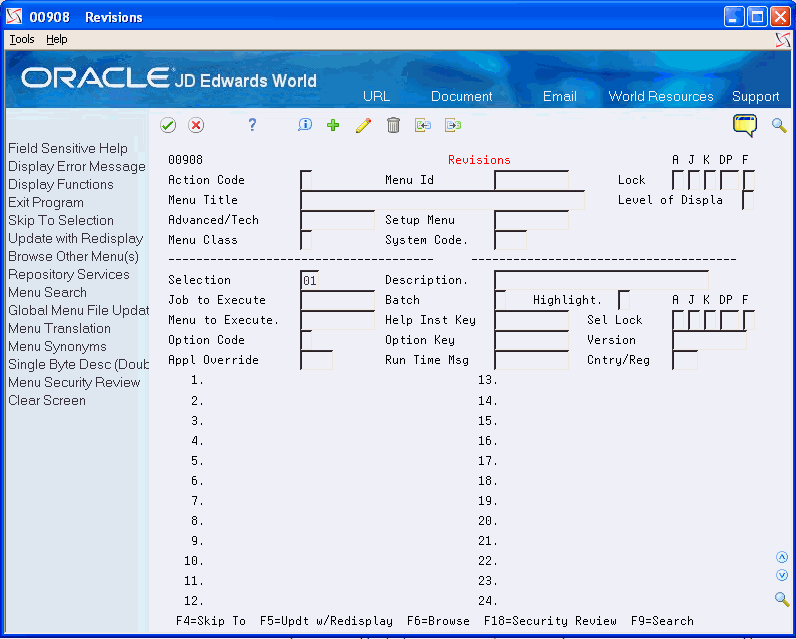Screen dimensions: 796x639
Task: Open the Email header link
Action: [x=559, y=96]
